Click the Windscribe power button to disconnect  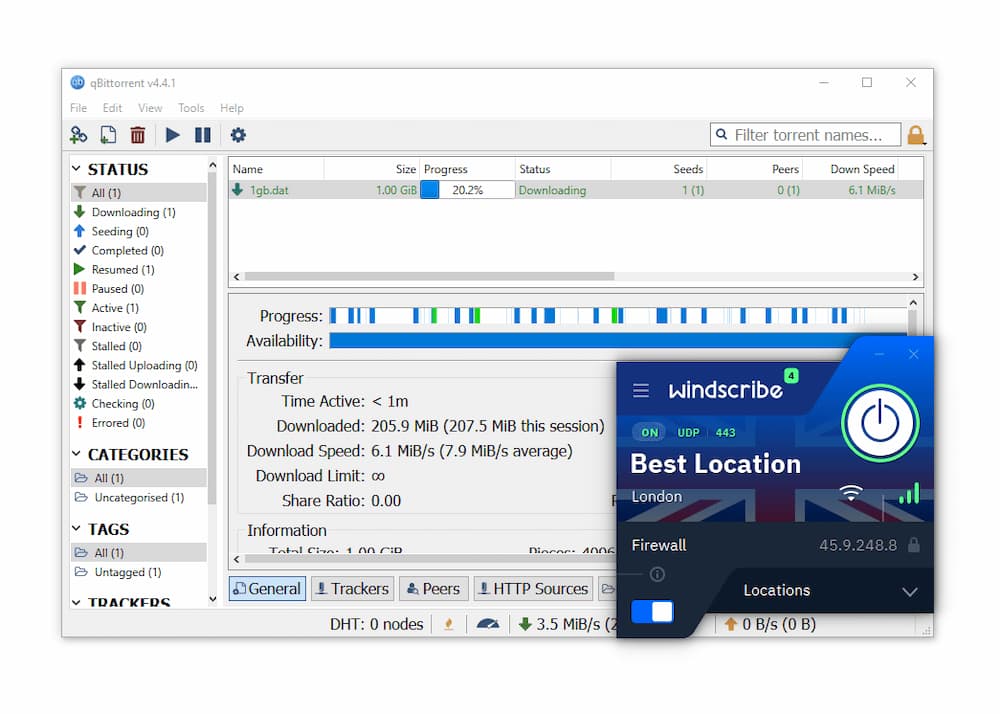(x=881, y=422)
